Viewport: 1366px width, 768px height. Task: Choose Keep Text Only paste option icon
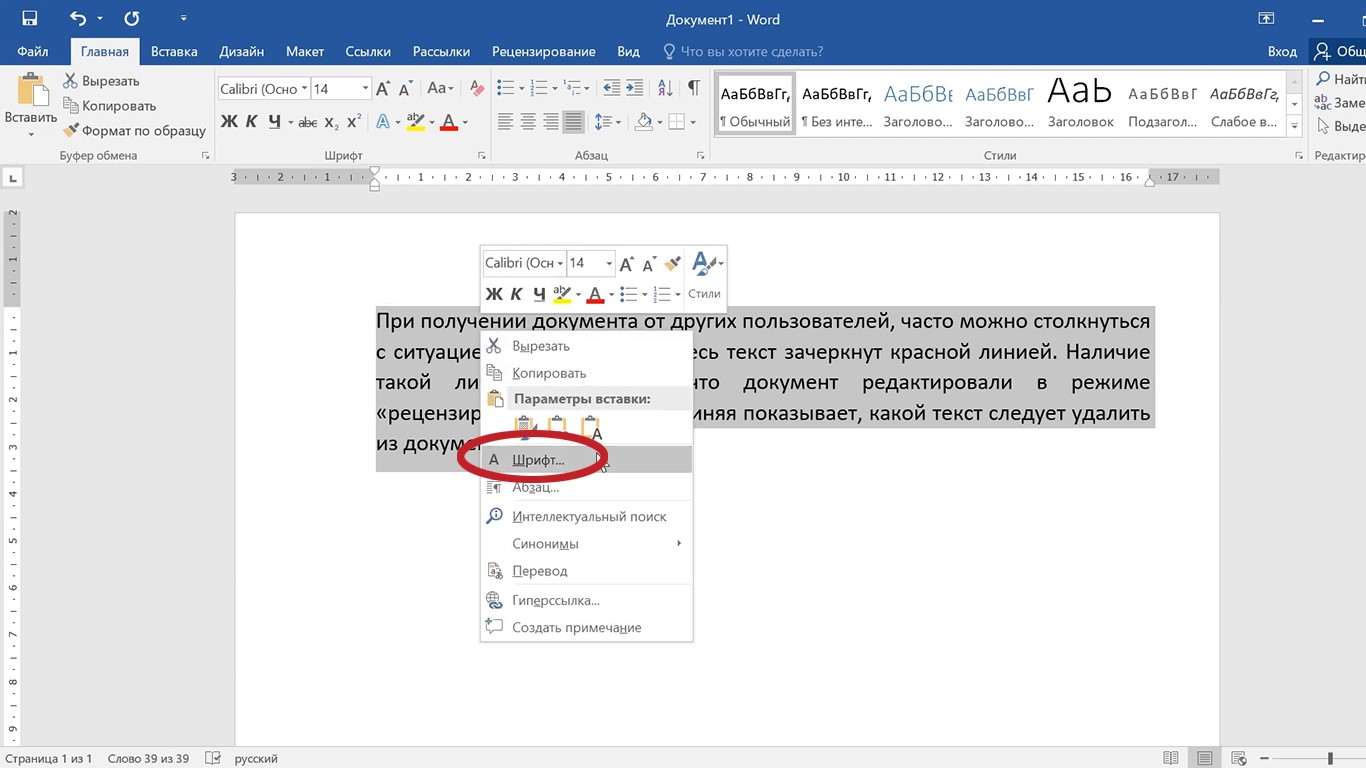click(x=591, y=430)
